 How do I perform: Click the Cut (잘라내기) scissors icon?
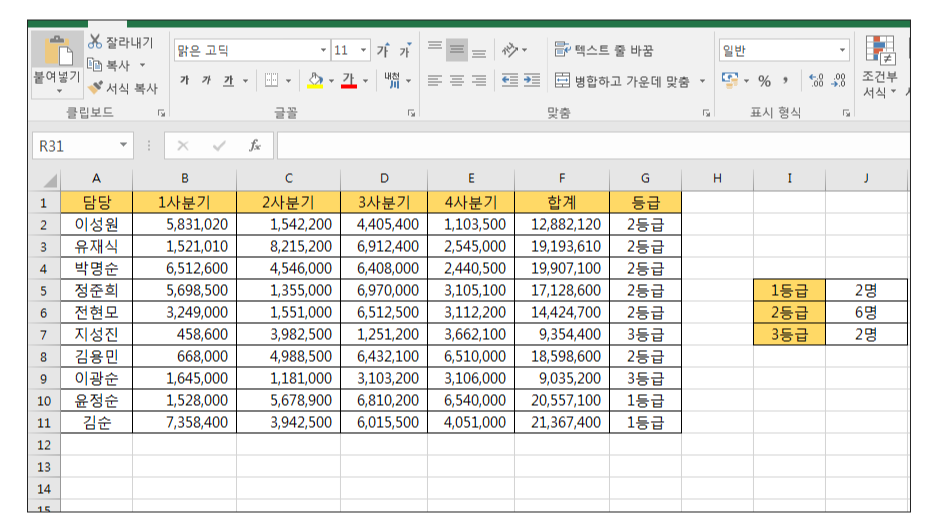pyautogui.click(x=95, y=41)
